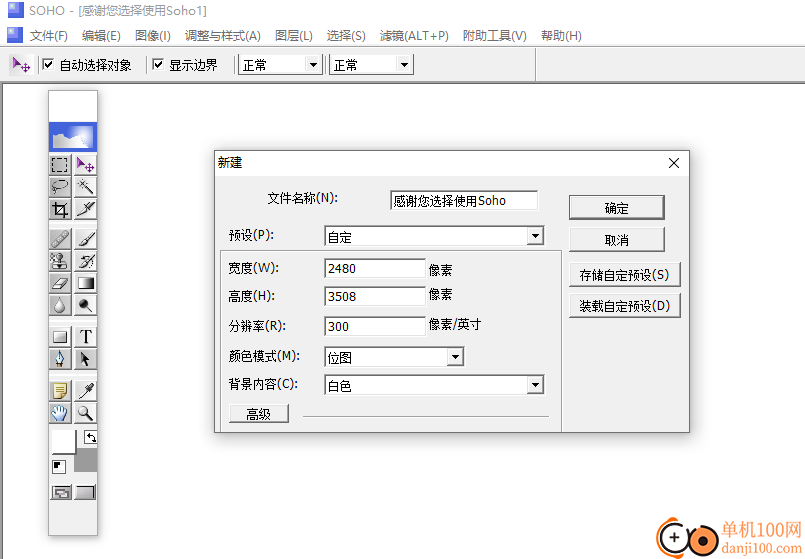Screen dimensions: 805x559
Task: Click the 高级 button
Action: (258, 414)
